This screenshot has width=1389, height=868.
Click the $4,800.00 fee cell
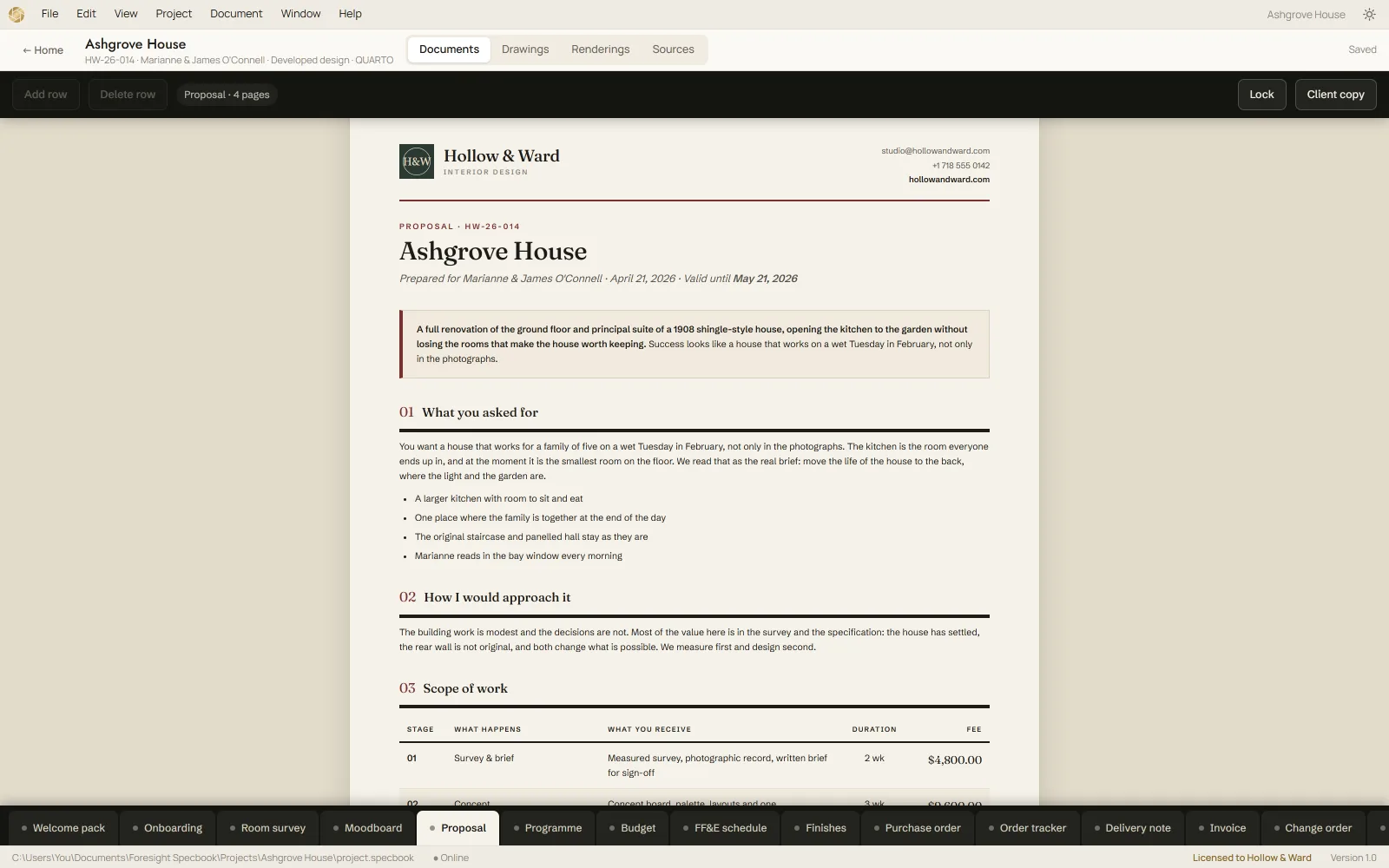[x=954, y=760]
